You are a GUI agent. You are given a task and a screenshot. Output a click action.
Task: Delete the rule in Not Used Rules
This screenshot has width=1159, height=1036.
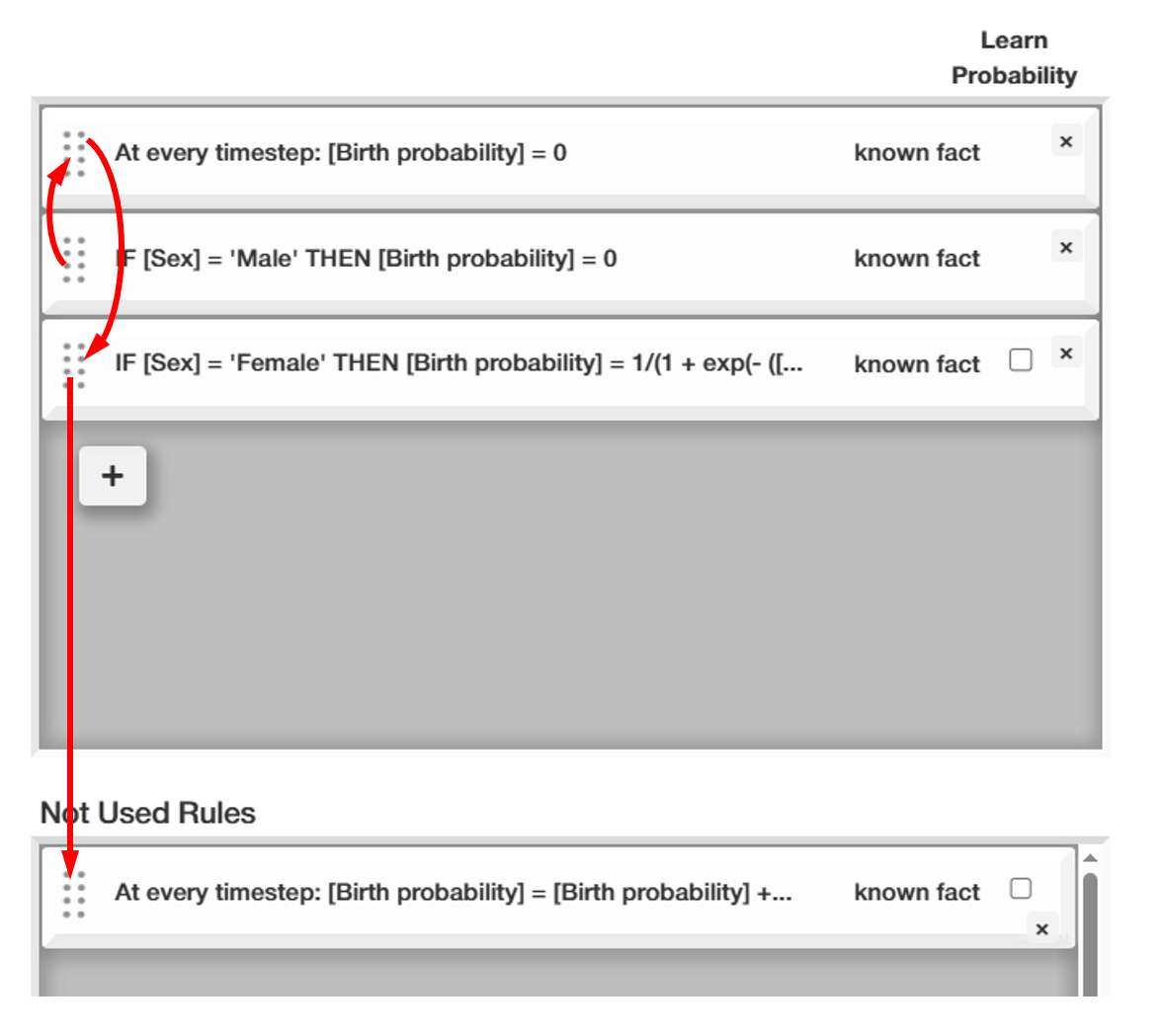point(1041,928)
